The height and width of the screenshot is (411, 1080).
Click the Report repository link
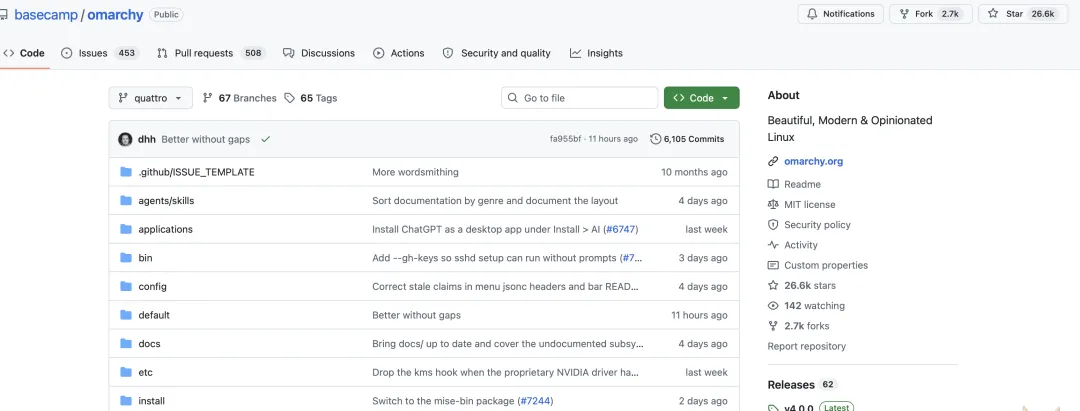point(807,346)
